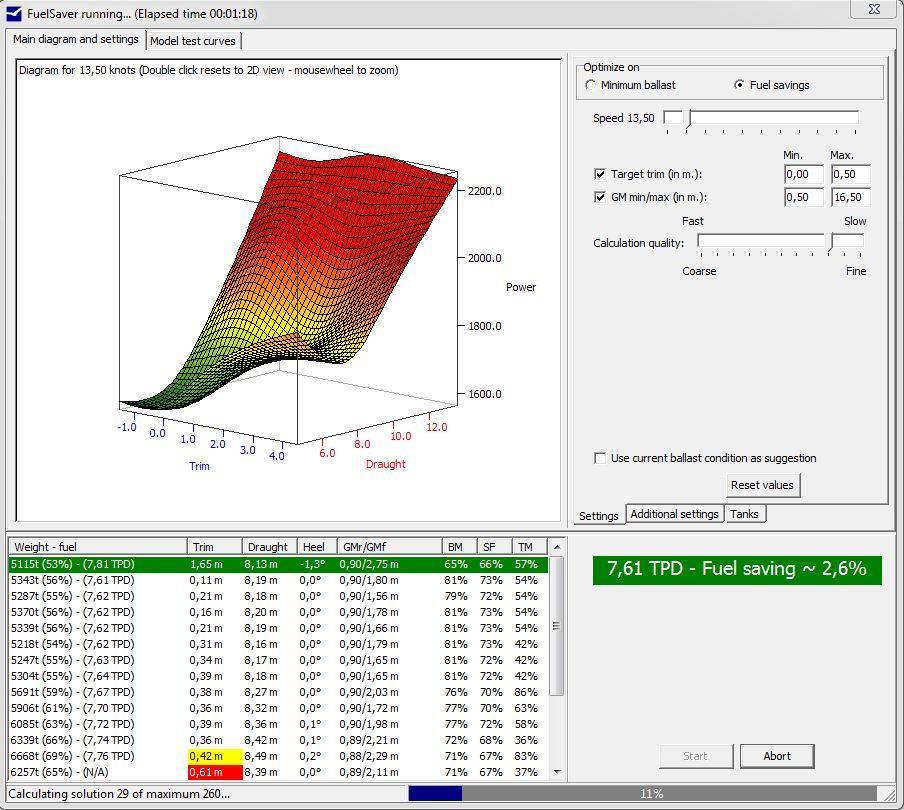Click the 11% progress bar
The height and width of the screenshot is (810, 904).
[x=643, y=794]
